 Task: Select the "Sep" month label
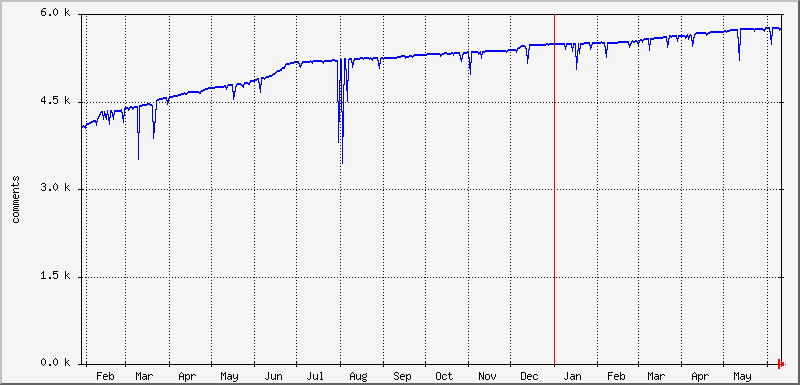coord(402,377)
